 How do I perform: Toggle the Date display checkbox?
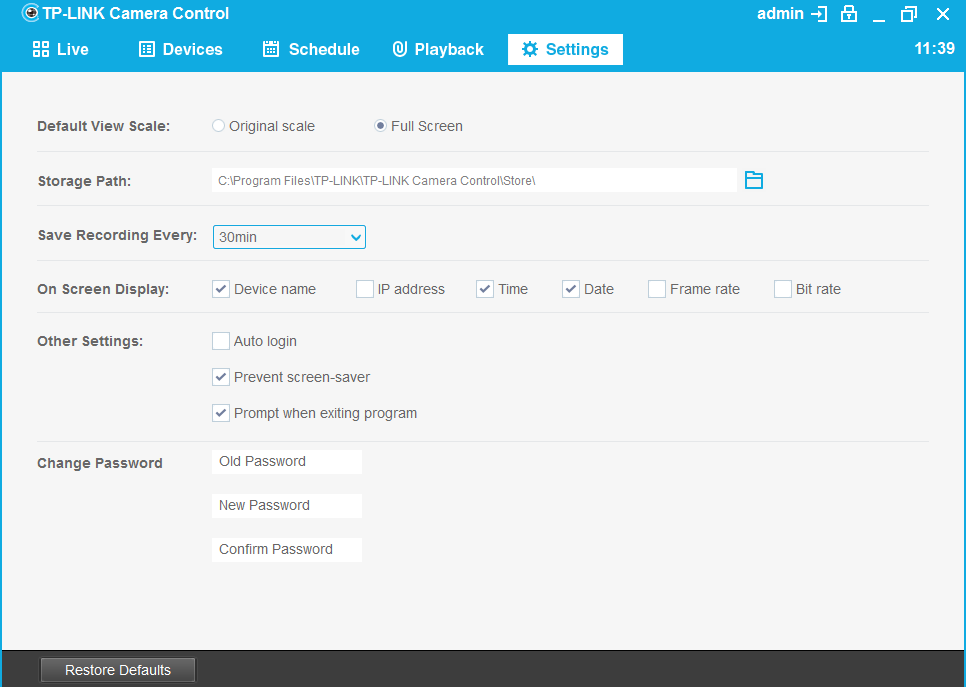pos(570,289)
